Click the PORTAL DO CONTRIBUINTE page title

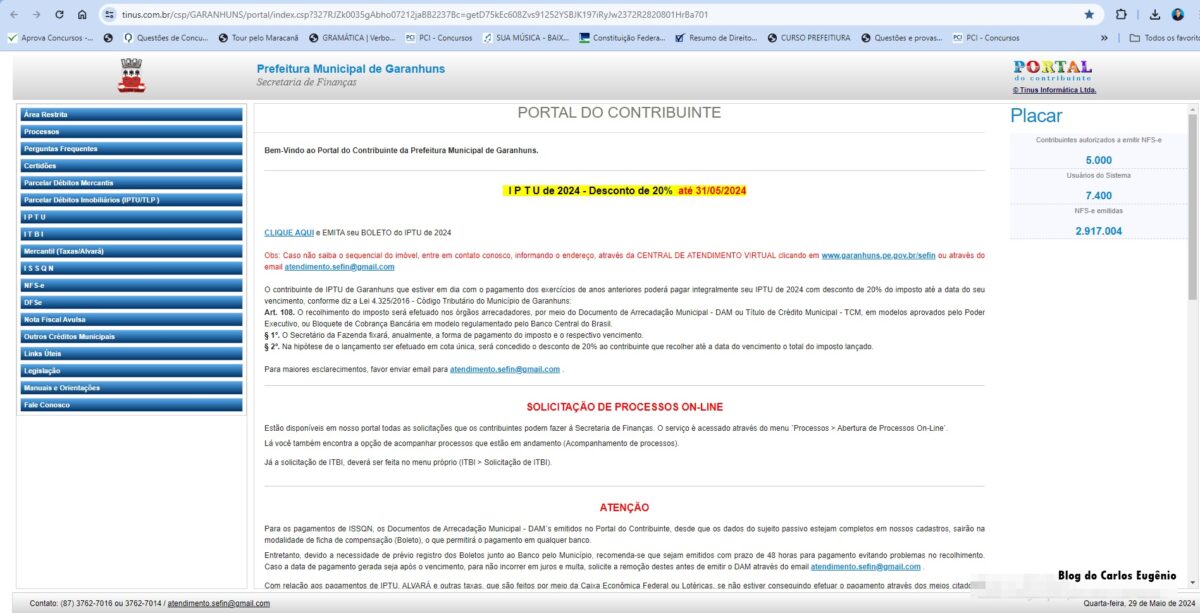coord(619,113)
